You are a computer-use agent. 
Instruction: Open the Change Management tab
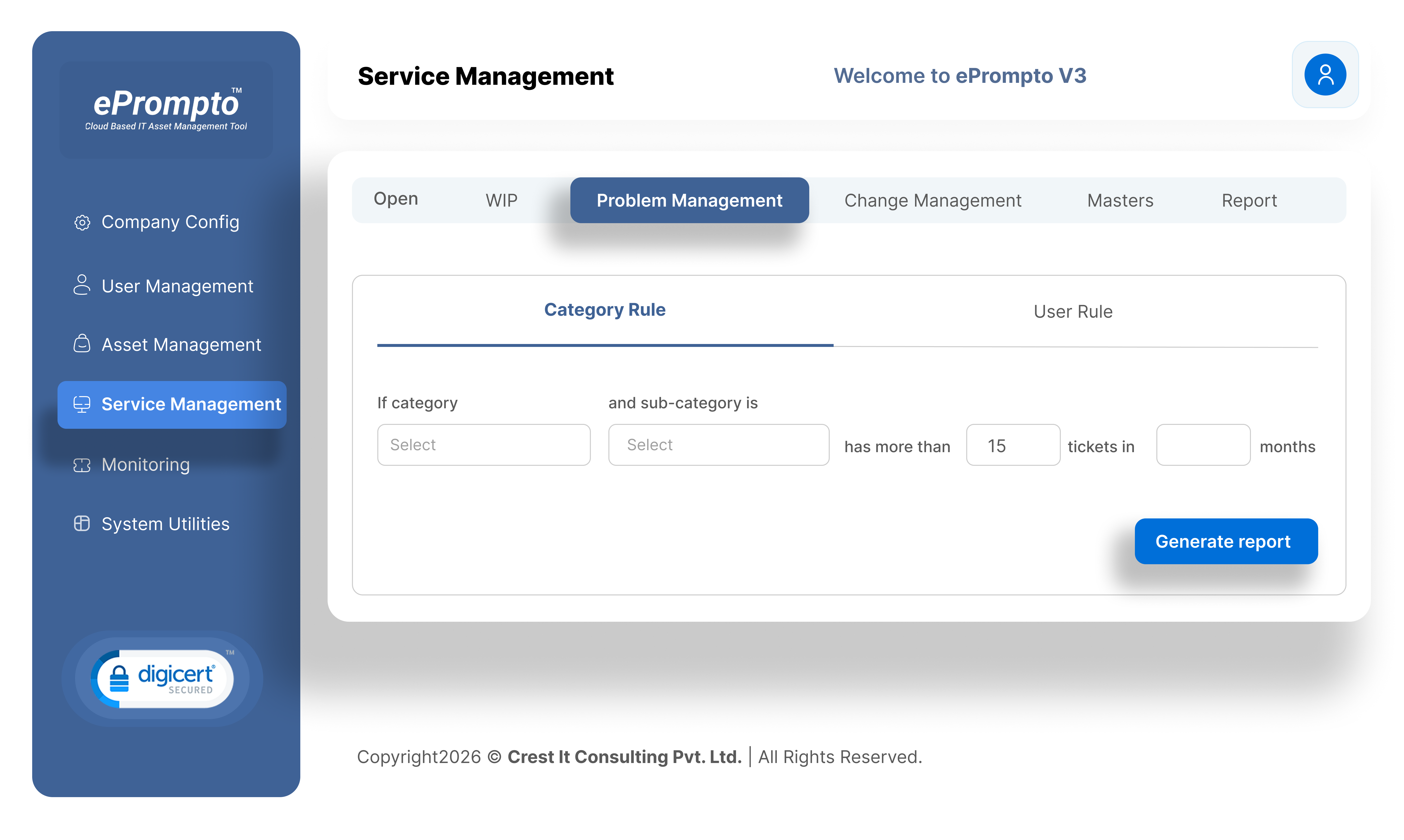click(933, 200)
